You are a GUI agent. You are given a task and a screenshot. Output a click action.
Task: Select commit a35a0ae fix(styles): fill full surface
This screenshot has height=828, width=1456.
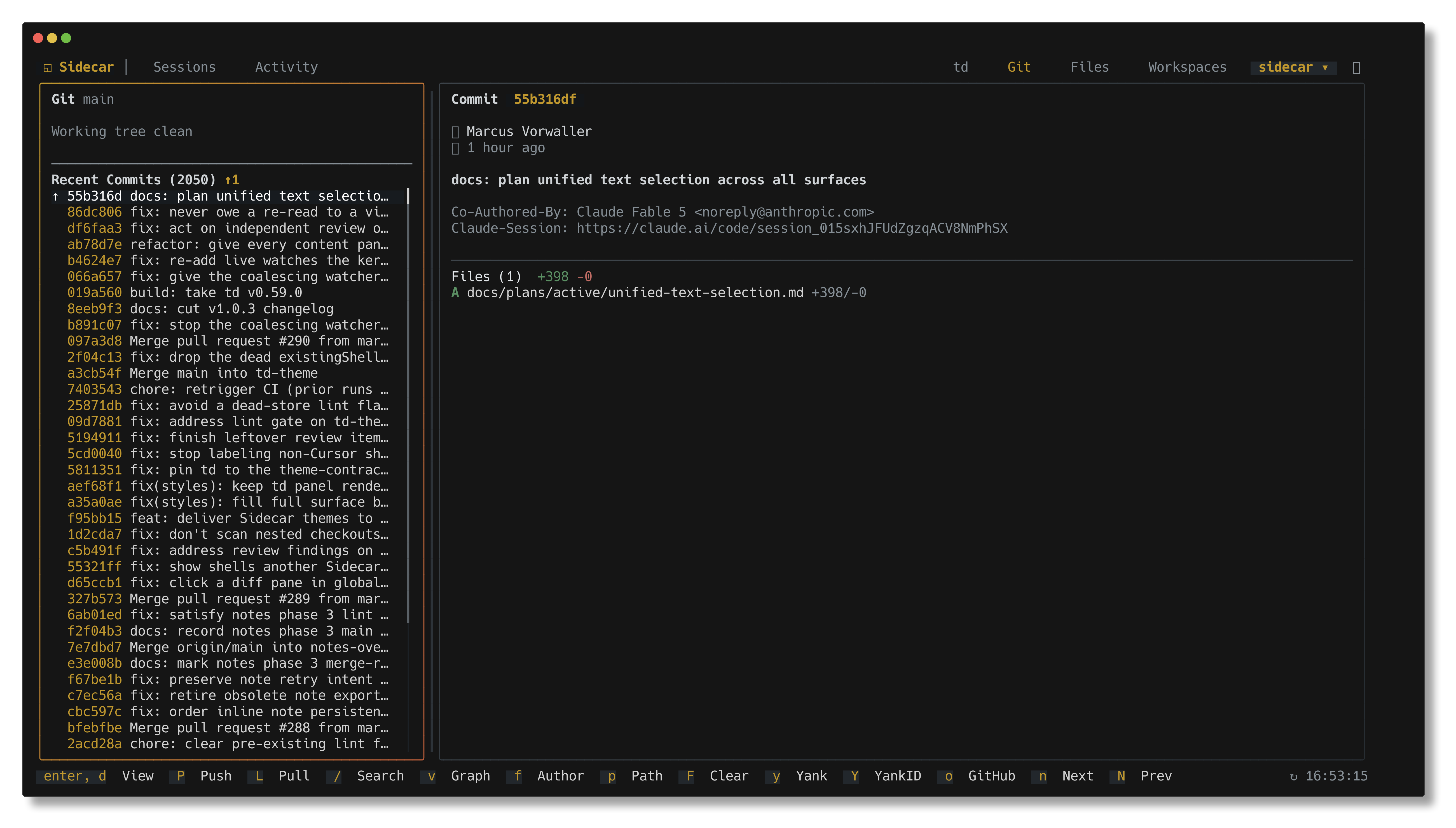228,502
